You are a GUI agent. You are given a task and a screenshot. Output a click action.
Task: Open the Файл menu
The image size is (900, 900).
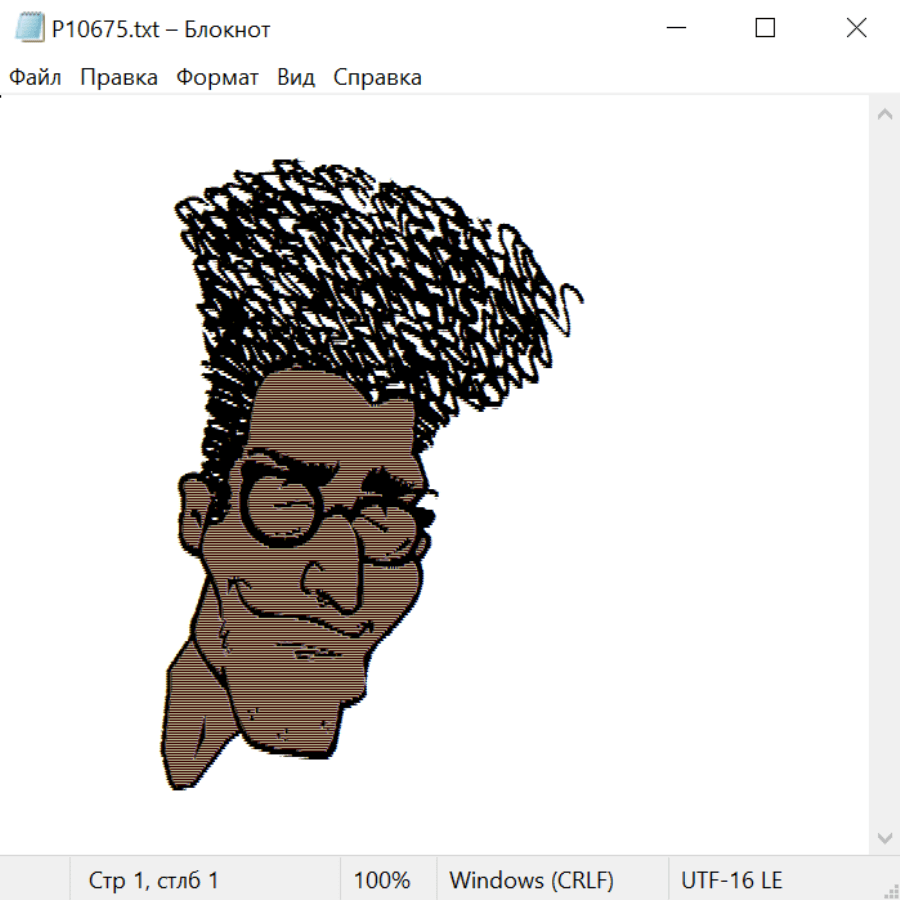36,78
